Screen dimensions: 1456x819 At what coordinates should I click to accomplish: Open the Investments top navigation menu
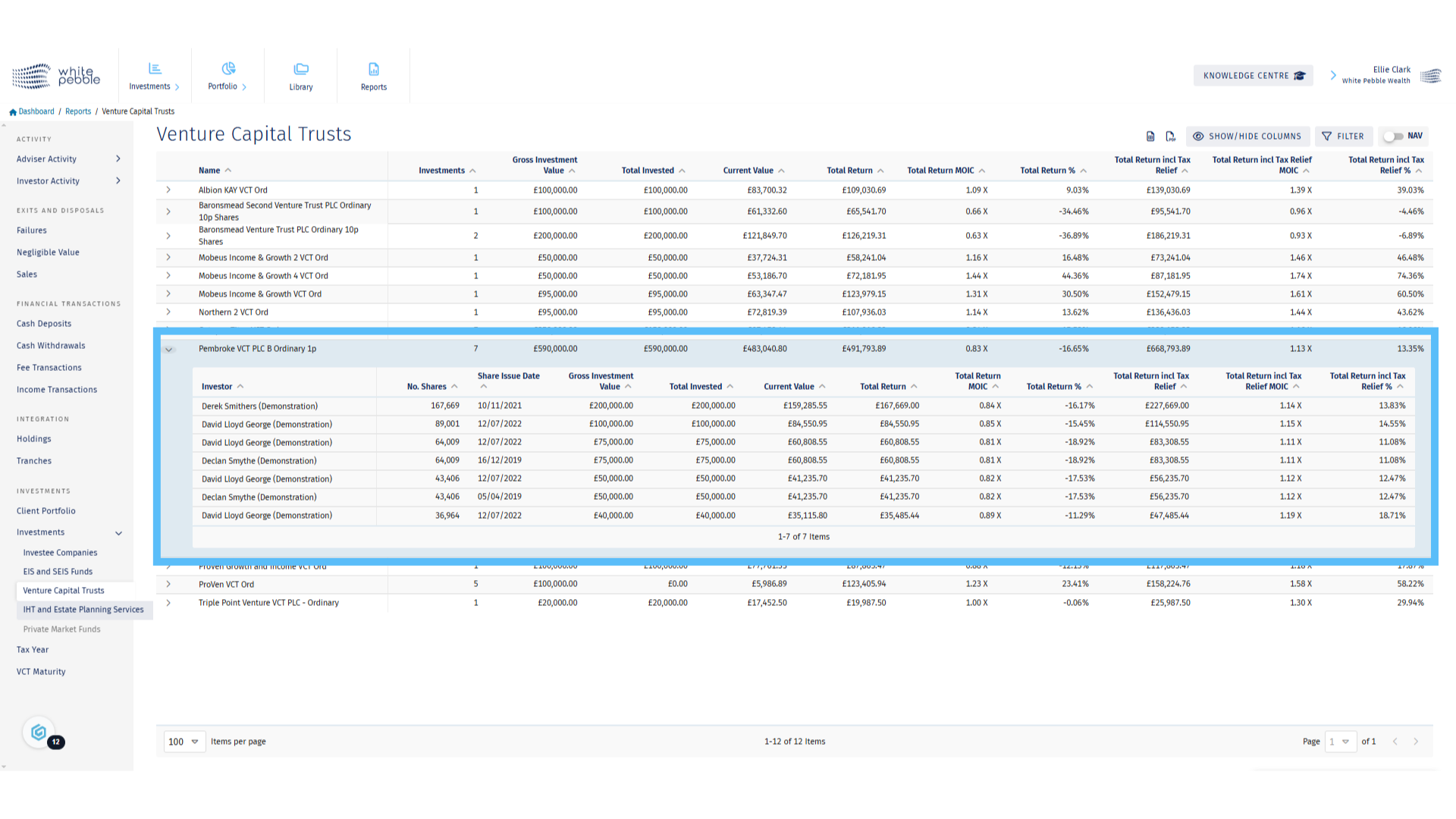(x=155, y=77)
